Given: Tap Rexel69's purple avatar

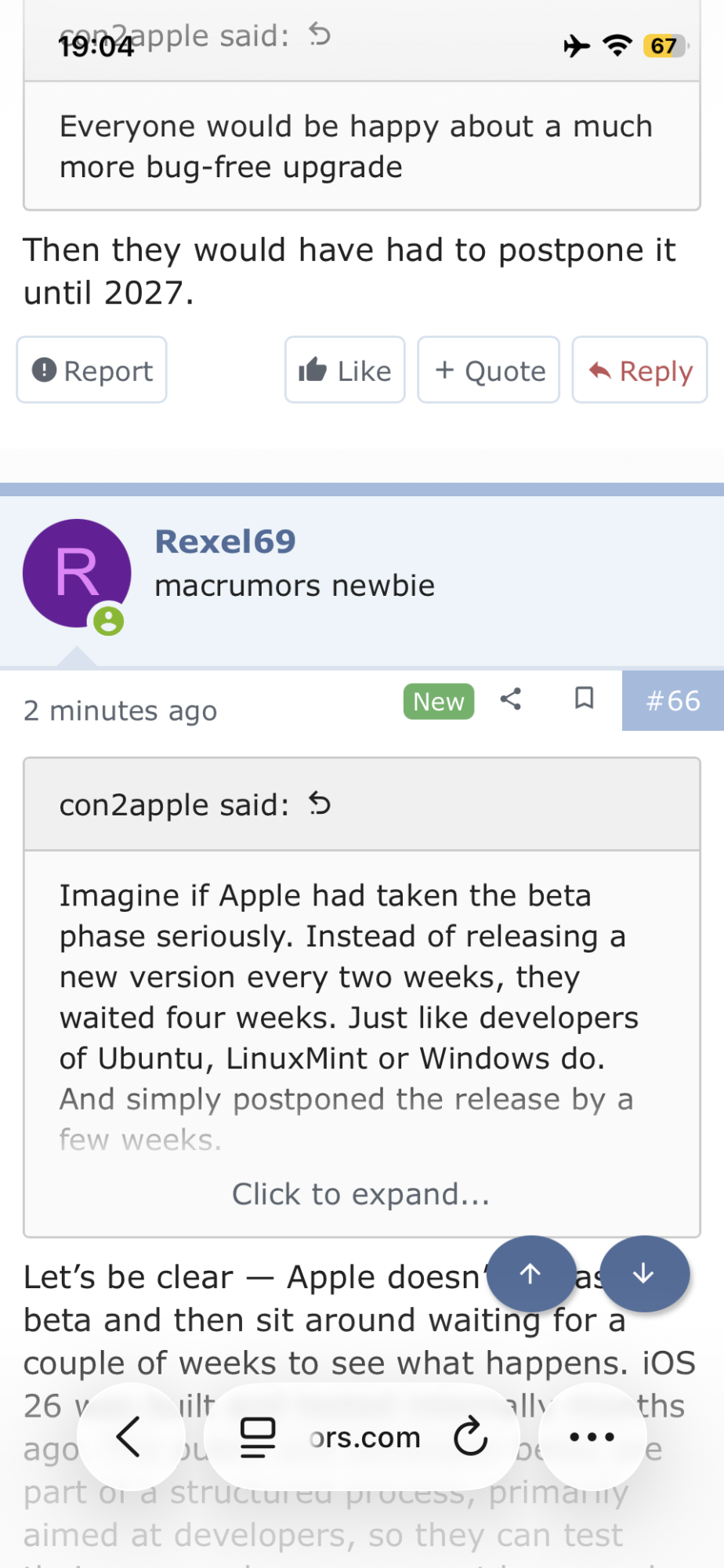Looking at the screenshot, I should [77, 572].
